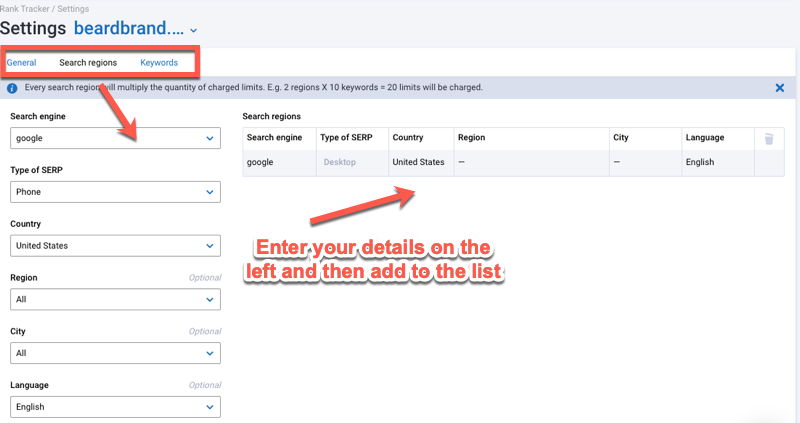Expand the Type of SERP dropdown
800x423 pixels.
(x=114, y=192)
